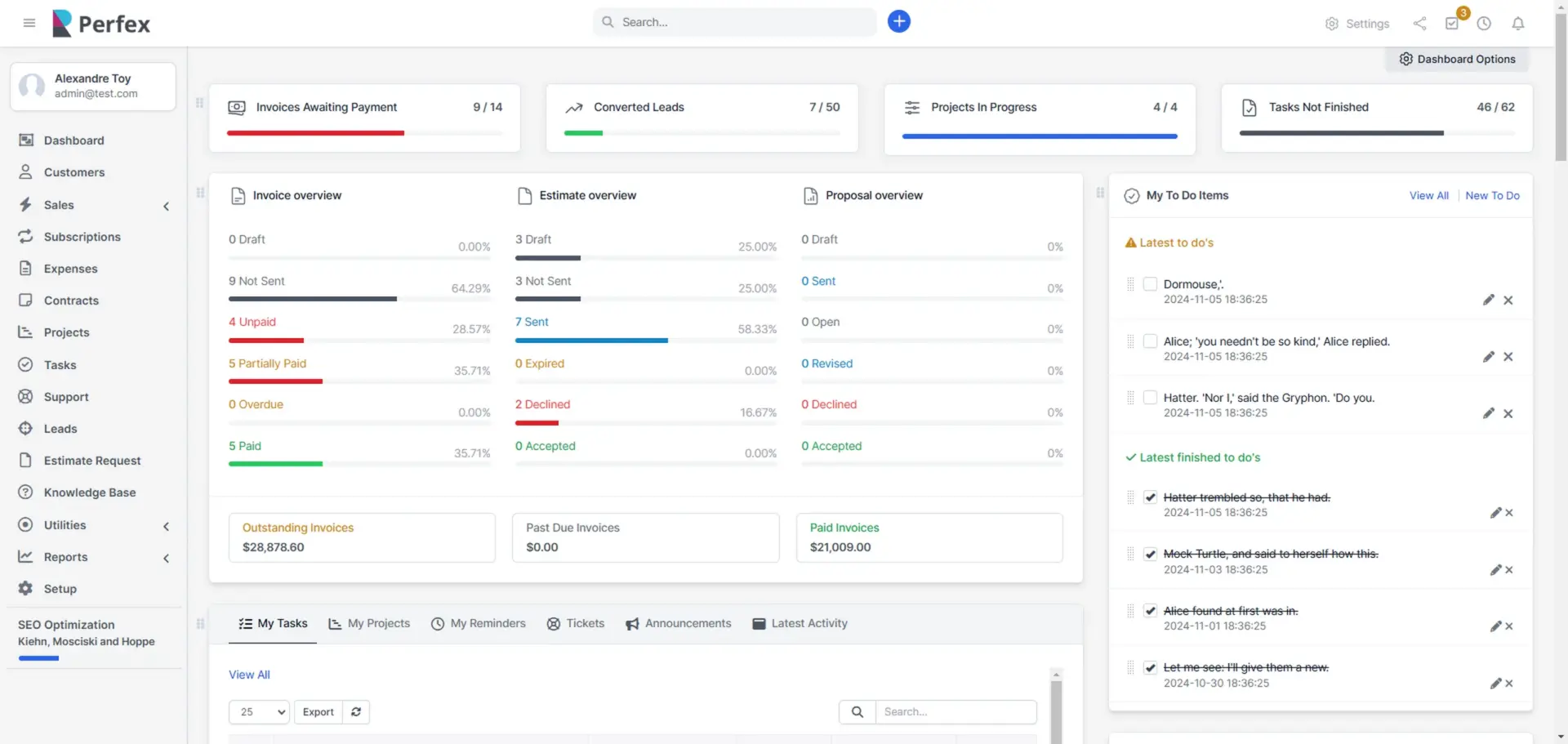
Task: Open the share icon in the top bar
Action: coord(1419,24)
